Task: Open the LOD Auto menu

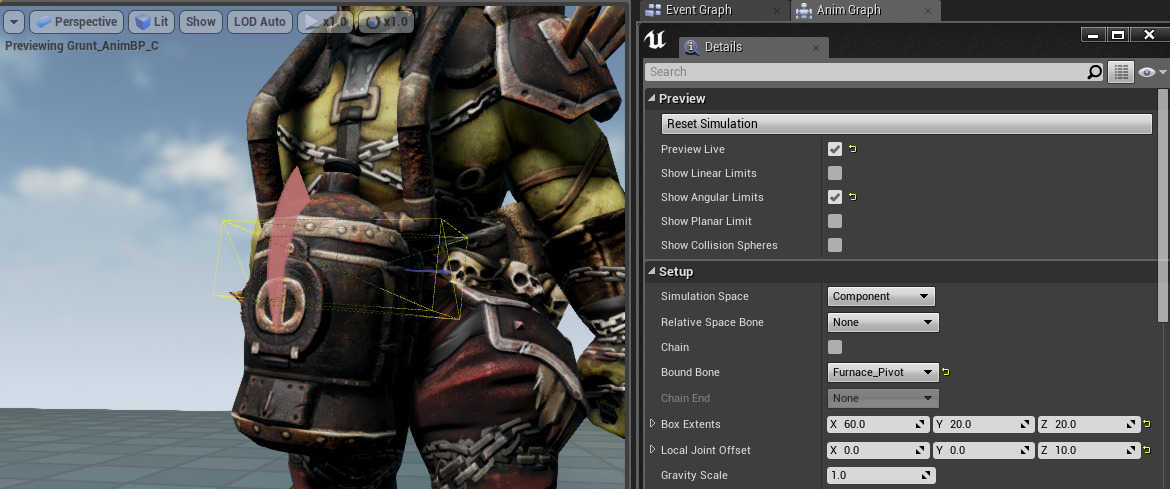Action: pyautogui.click(x=260, y=22)
